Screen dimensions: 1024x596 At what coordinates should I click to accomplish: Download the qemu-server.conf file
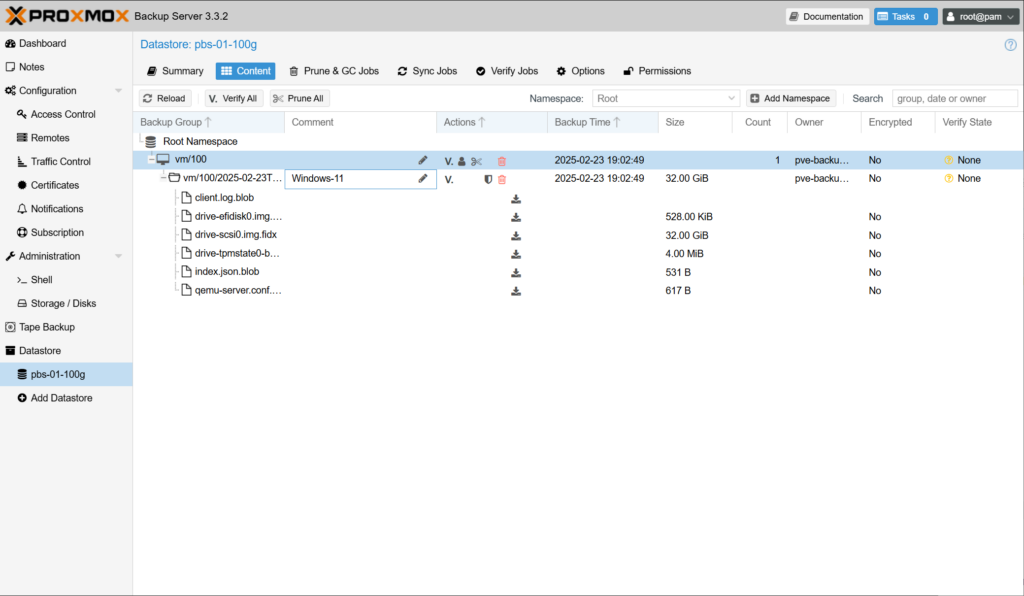pos(516,291)
